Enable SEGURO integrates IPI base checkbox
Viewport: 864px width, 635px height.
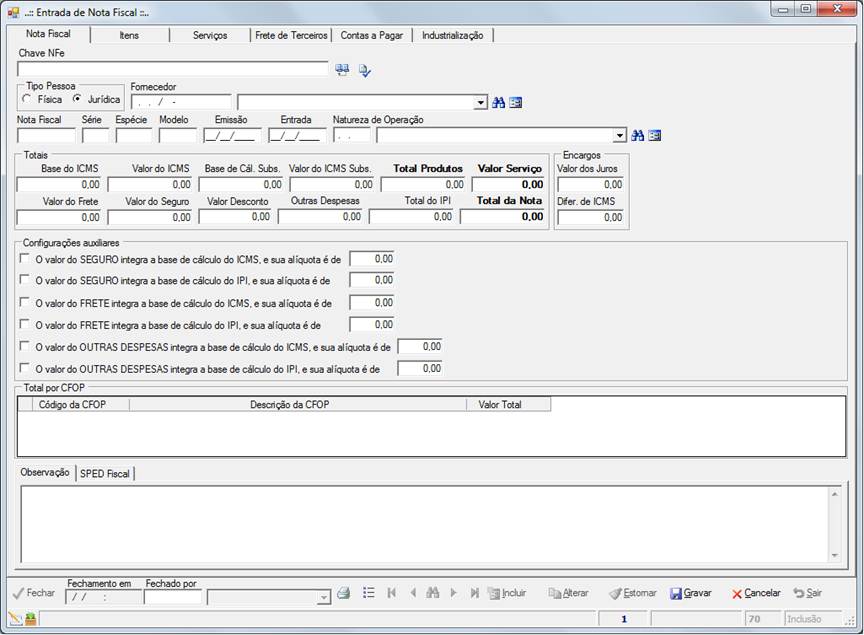coord(24,280)
